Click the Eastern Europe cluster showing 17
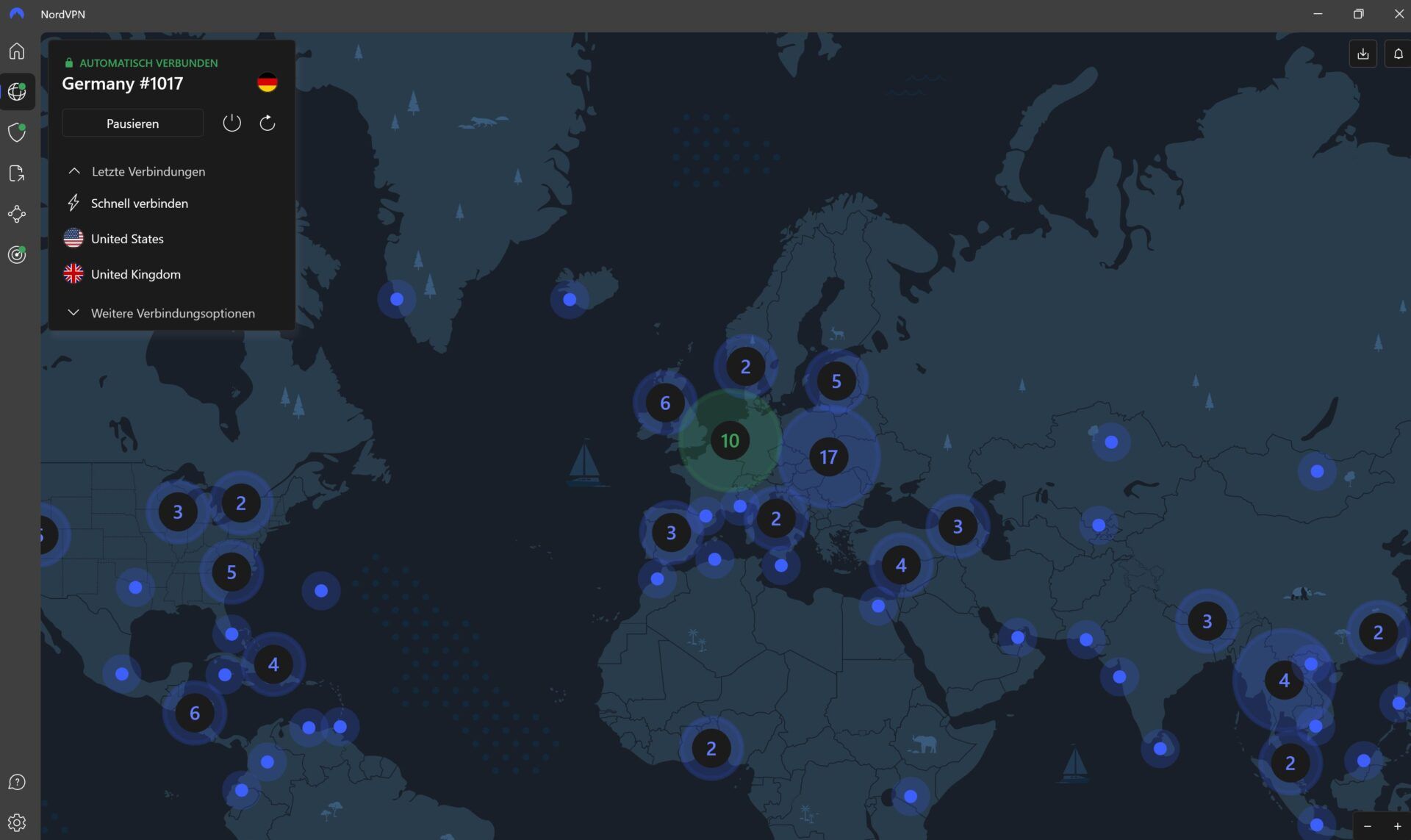Viewport: 1411px width, 840px height. (x=828, y=457)
